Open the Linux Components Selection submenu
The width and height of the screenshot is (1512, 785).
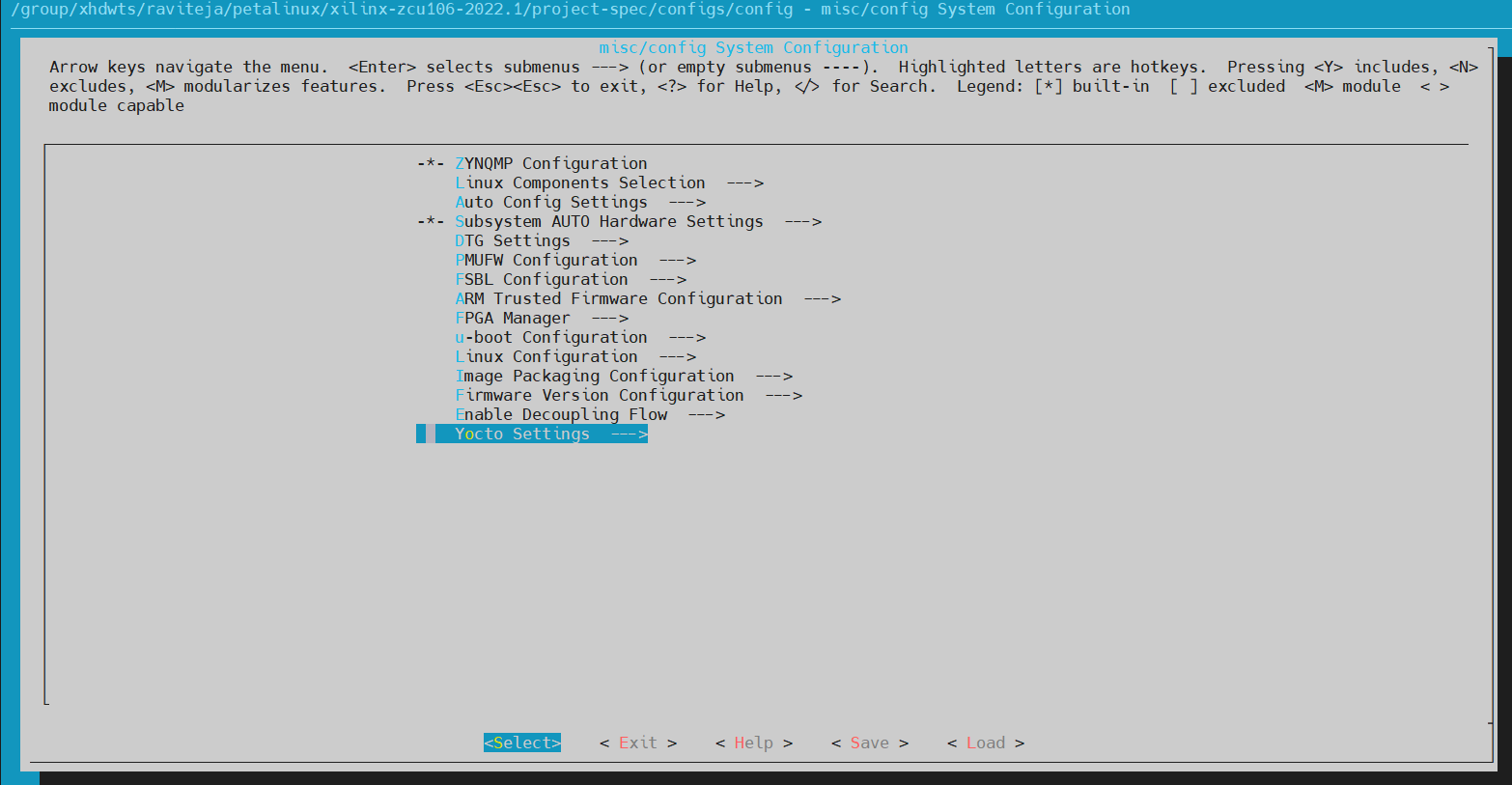click(579, 182)
